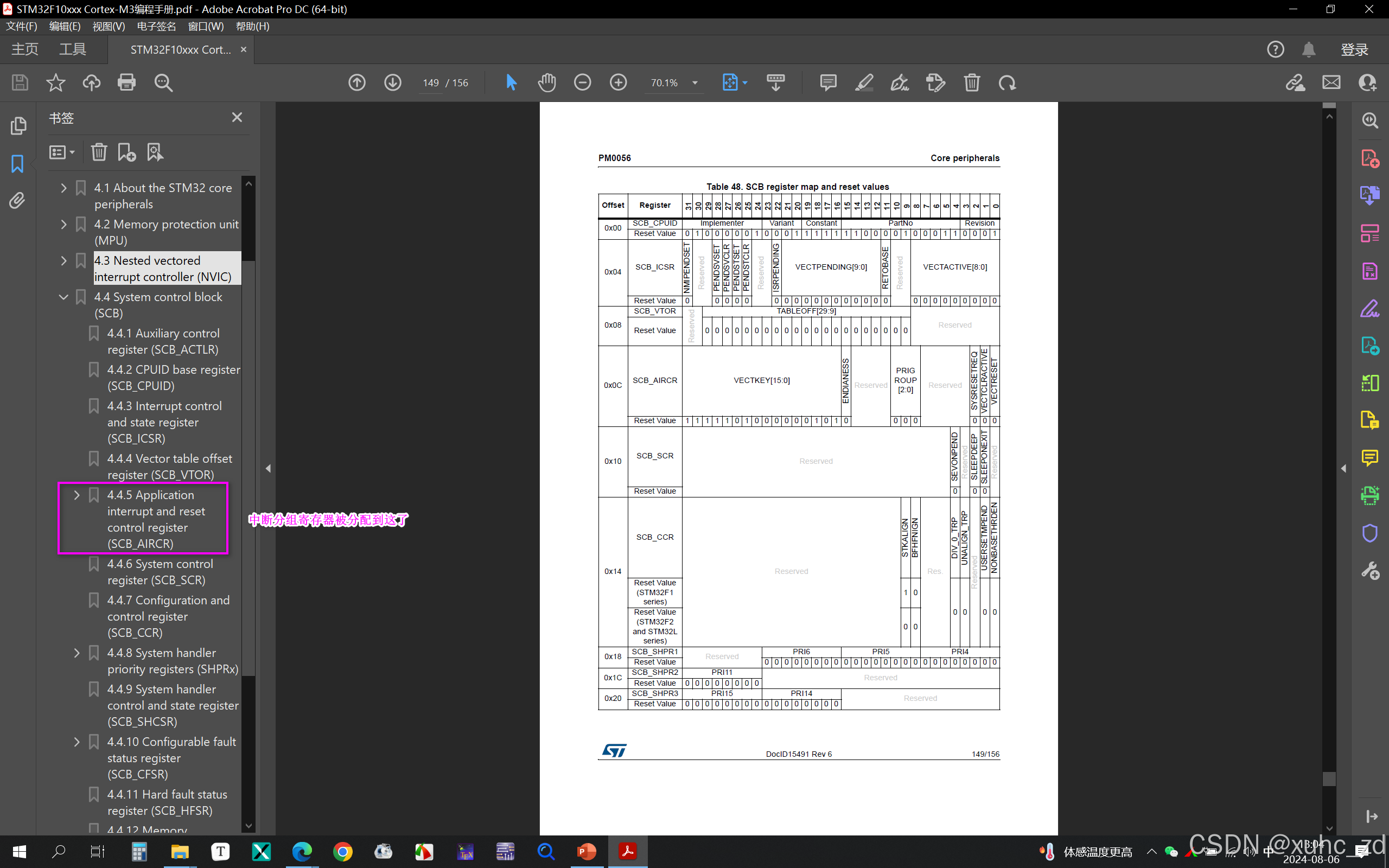Open the page thumbnails panel
This screenshot has height=868, width=1389.
18,126
